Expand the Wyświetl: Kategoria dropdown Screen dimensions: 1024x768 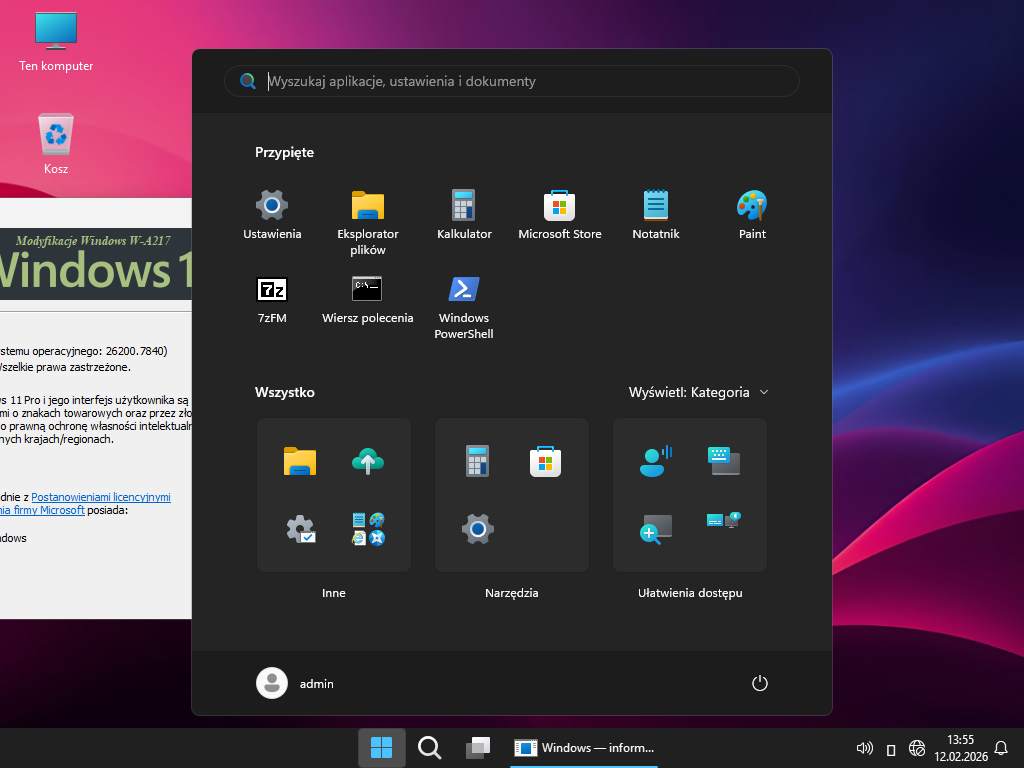(x=699, y=392)
